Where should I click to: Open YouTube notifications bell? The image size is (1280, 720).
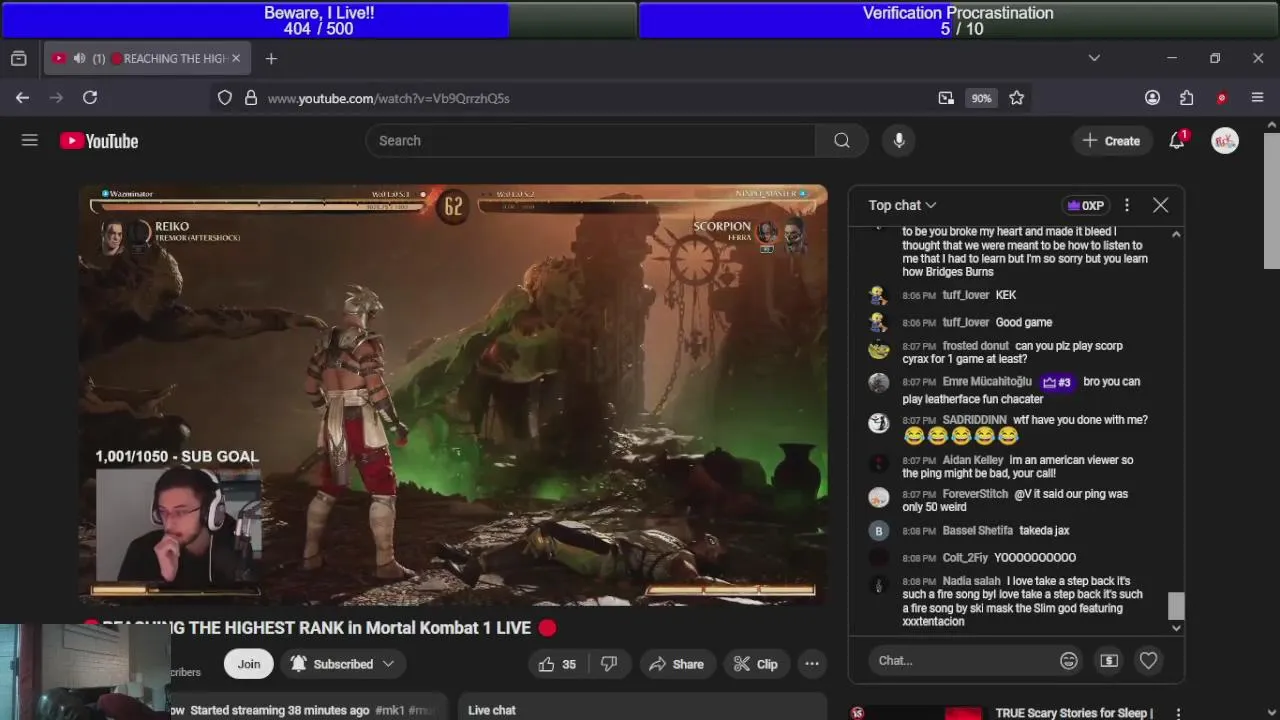point(1177,141)
